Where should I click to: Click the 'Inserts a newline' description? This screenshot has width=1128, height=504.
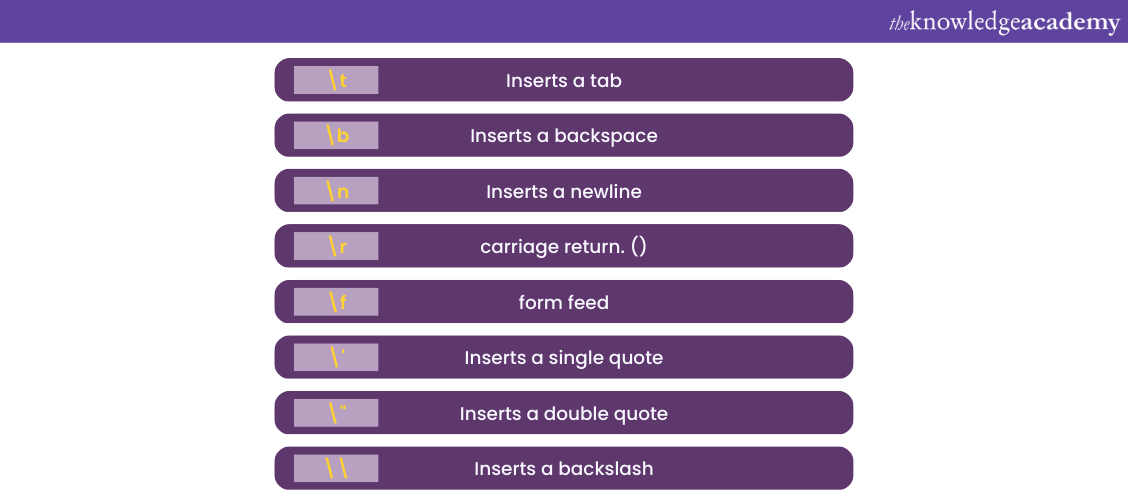click(563, 191)
